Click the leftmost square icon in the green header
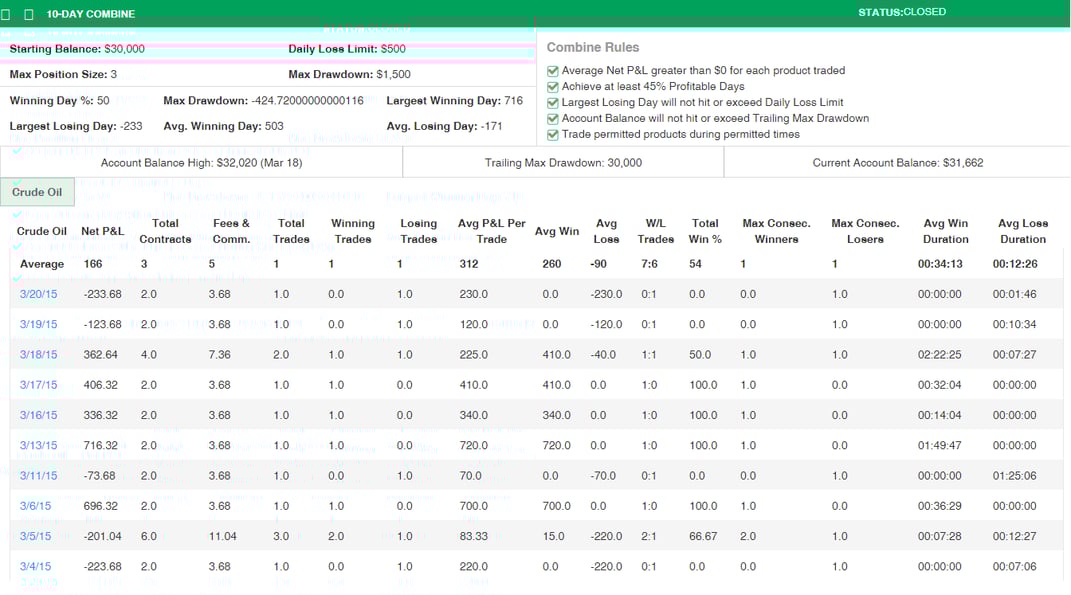Screen dimensions: 1071x595 (6, 15)
